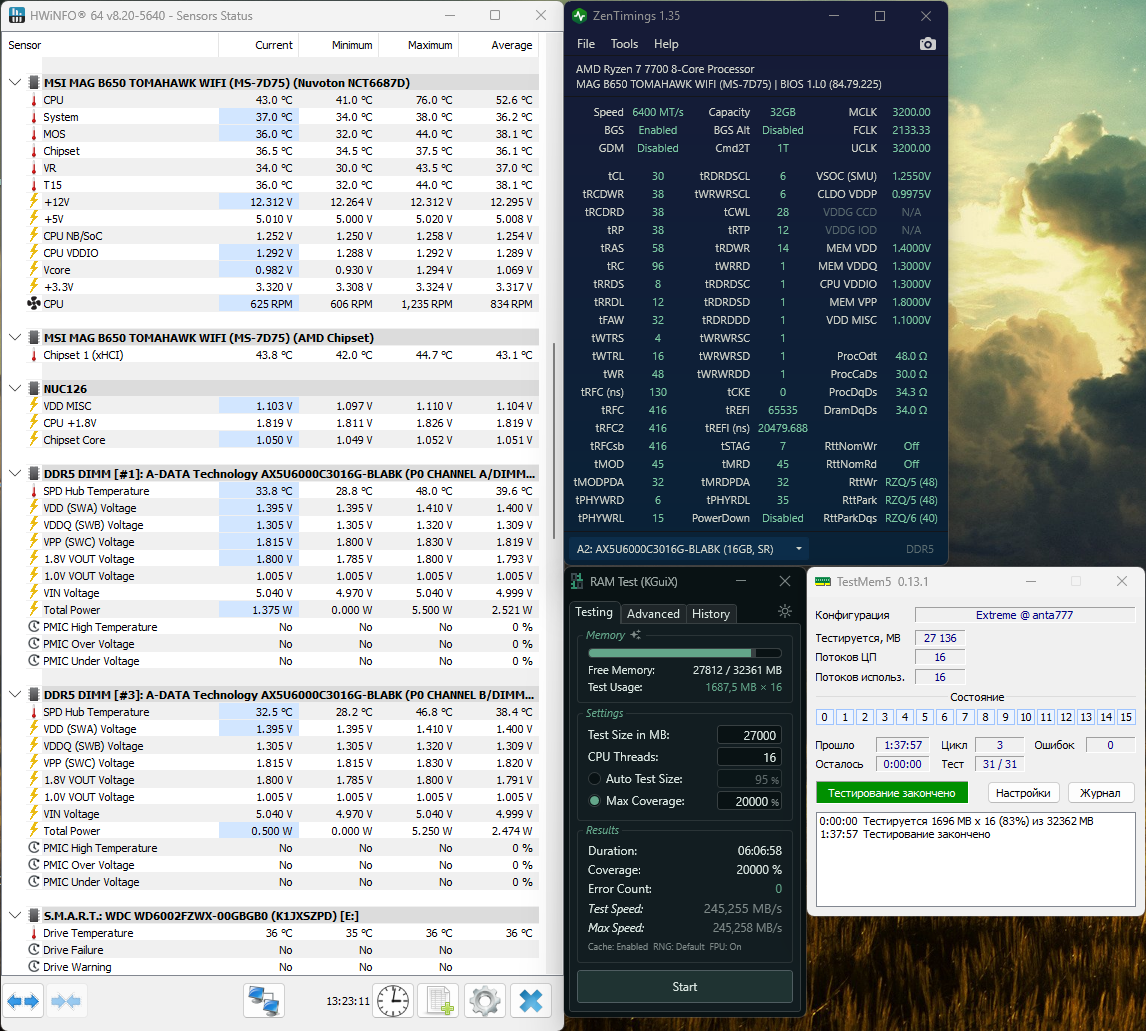The image size is (1146, 1031).
Task: Switch to the RAM Test Advanced tab
Action: click(653, 614)
